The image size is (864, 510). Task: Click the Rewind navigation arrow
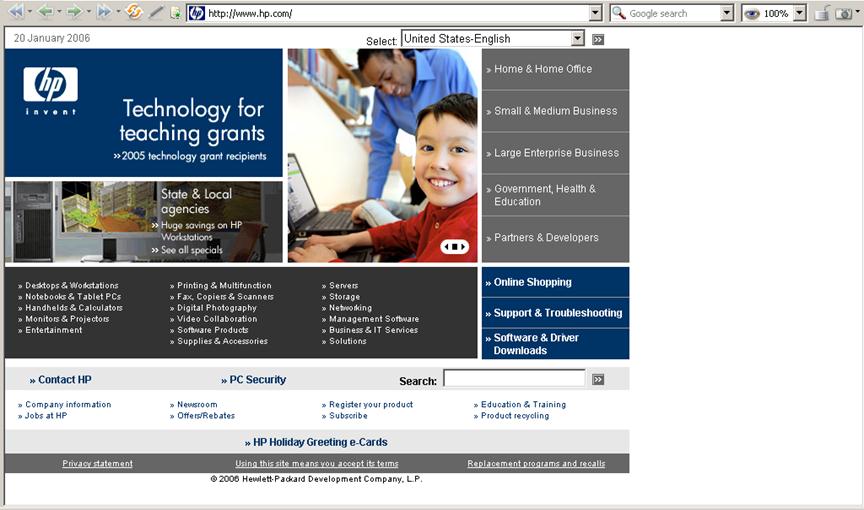(x=17, y=12)
